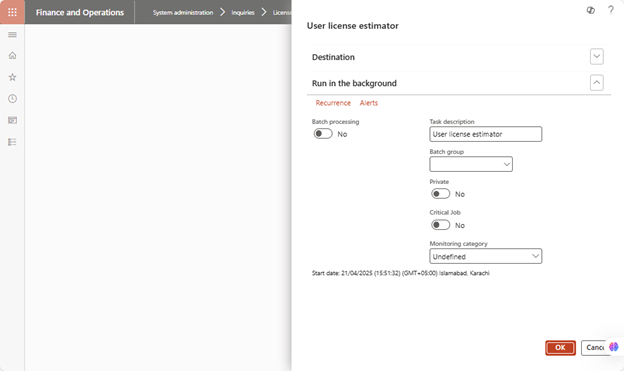Click the help question mark icon
Viewport: 624px width, 371px height.
coord(610,10)
